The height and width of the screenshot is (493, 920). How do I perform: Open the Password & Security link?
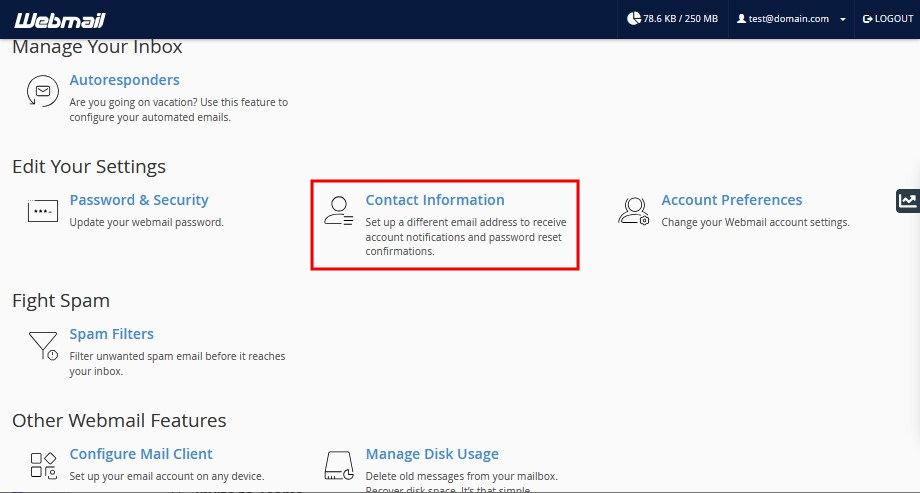(x=139, y=200)
